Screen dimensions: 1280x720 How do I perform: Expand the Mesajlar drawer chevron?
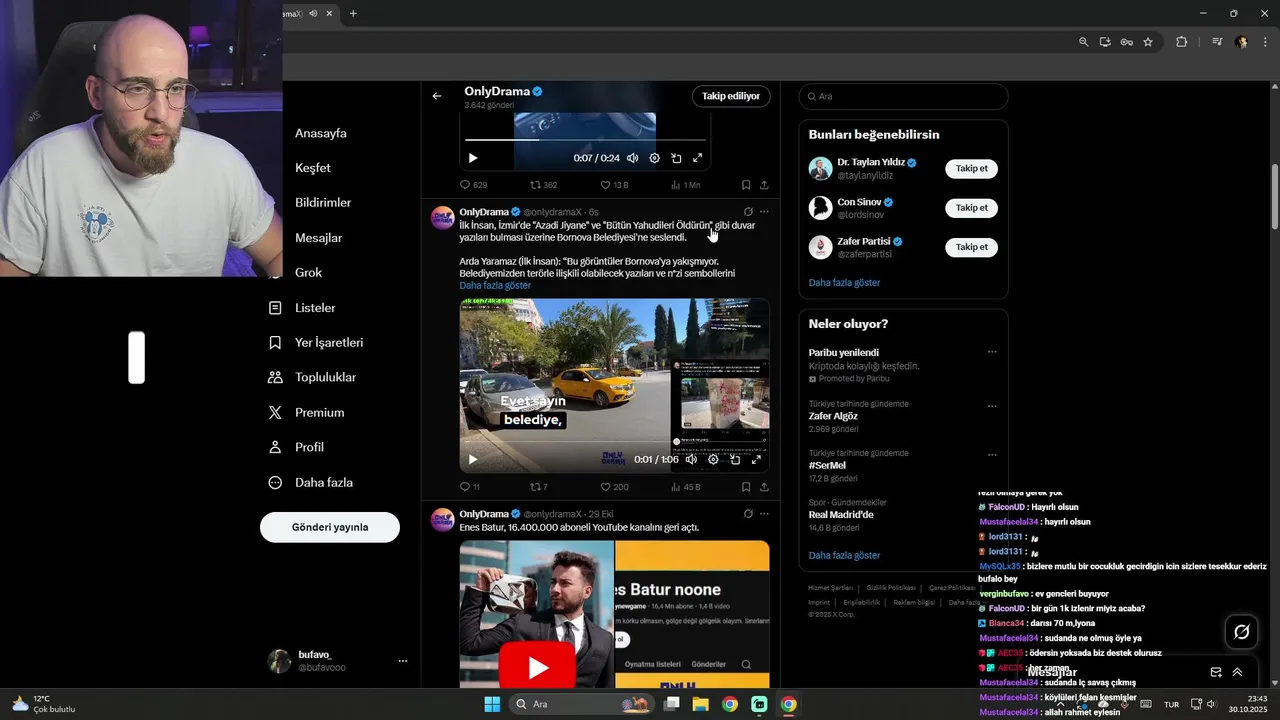pos(1238,672)
